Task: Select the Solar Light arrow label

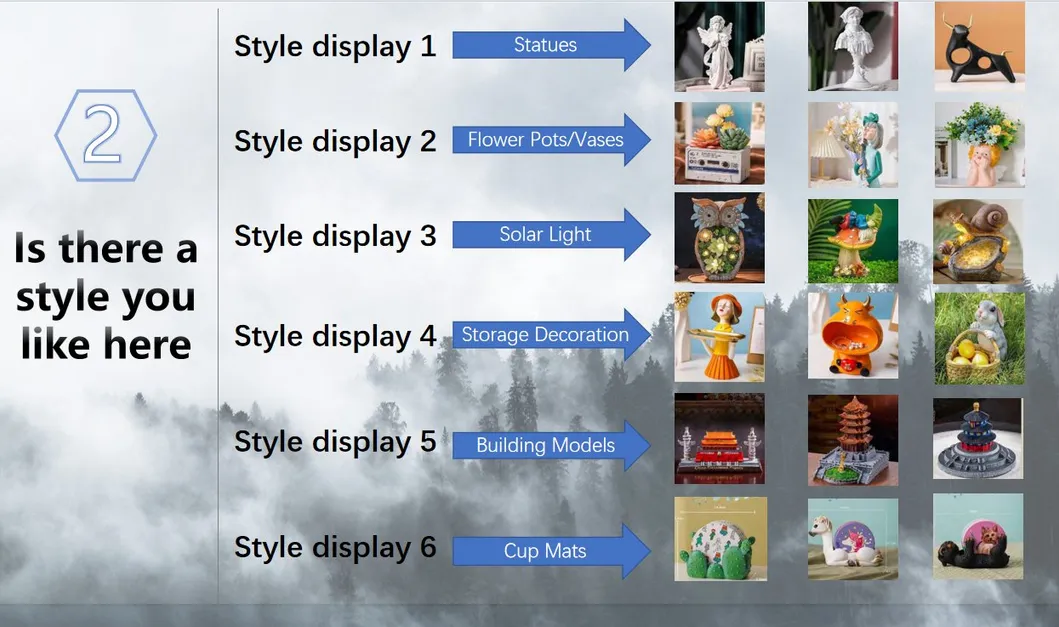Action: tap(545, 234)
